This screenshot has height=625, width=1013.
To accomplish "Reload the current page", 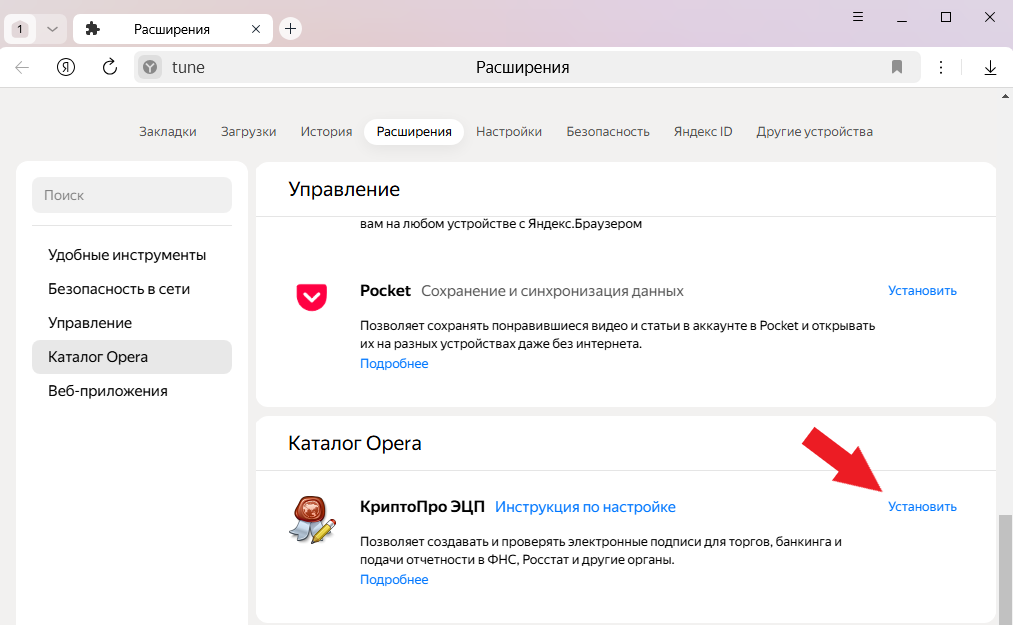I will pos(110,67).
